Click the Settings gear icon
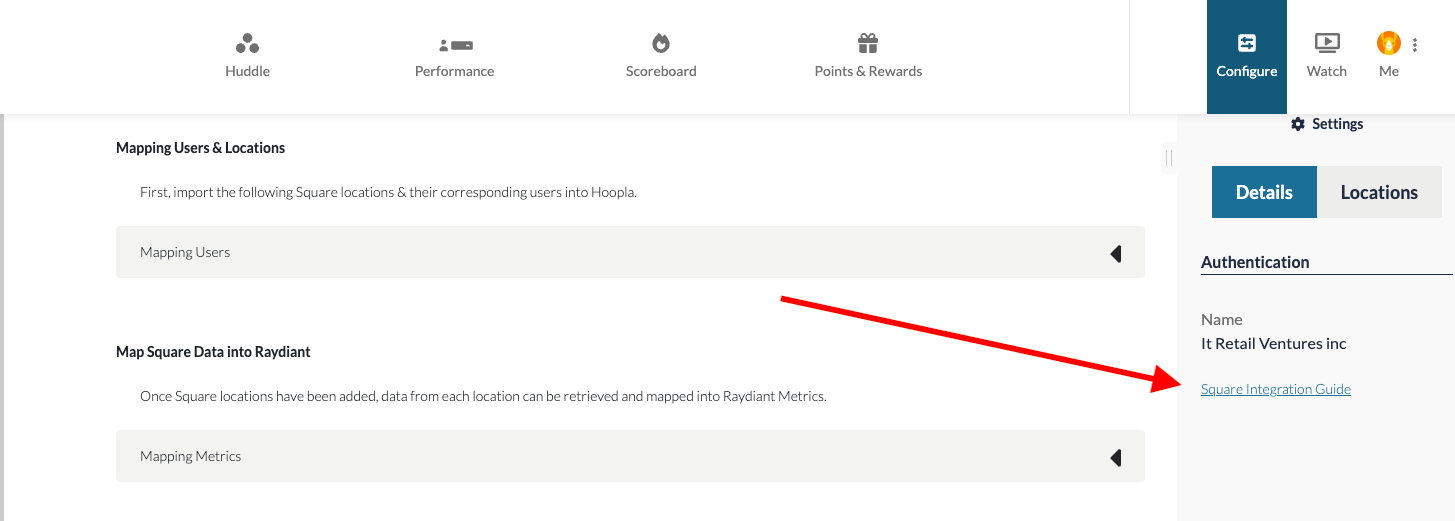This screenshot has height=521, width=1455. click(1298, 124)
